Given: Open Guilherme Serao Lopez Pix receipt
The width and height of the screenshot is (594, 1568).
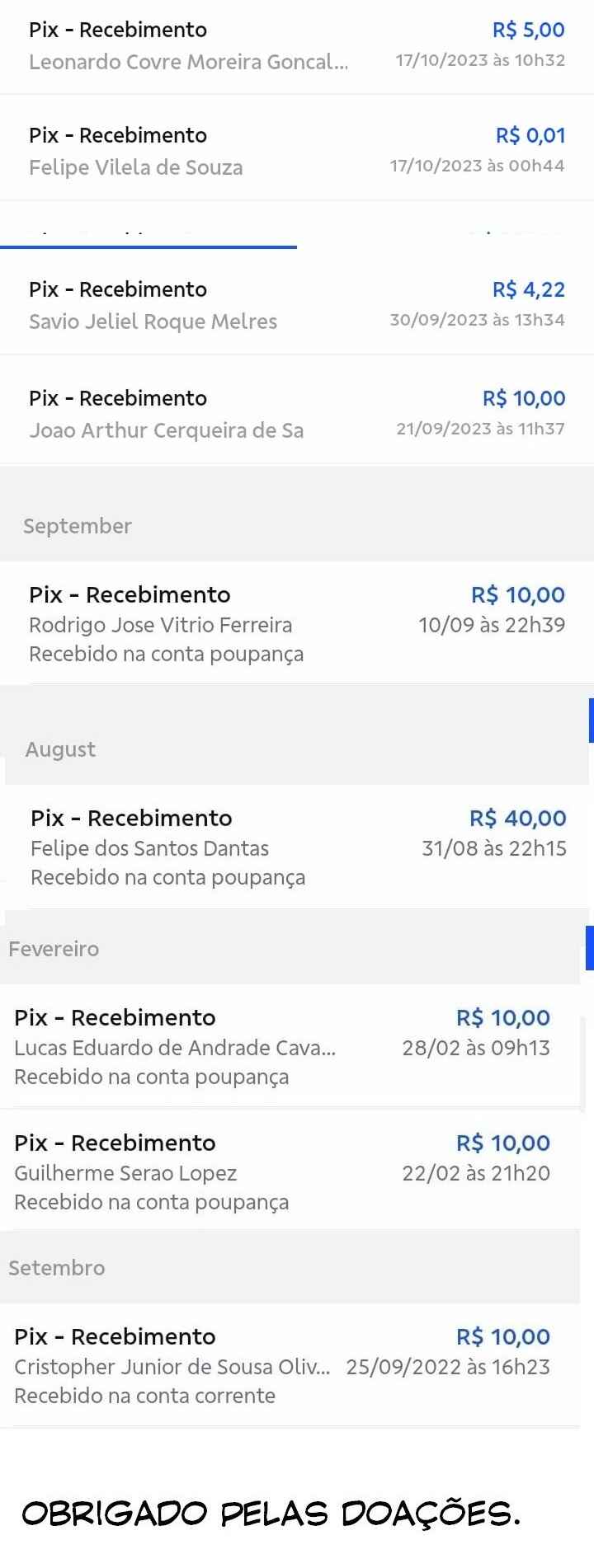Looking at the screenshot, I should coord(125,1173).
